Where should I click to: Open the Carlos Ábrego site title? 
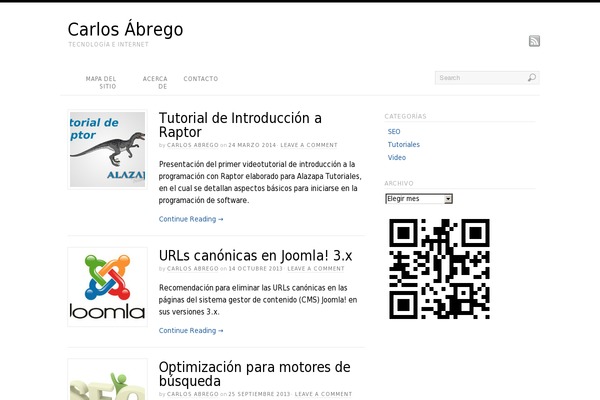click(x=126, y=29)
